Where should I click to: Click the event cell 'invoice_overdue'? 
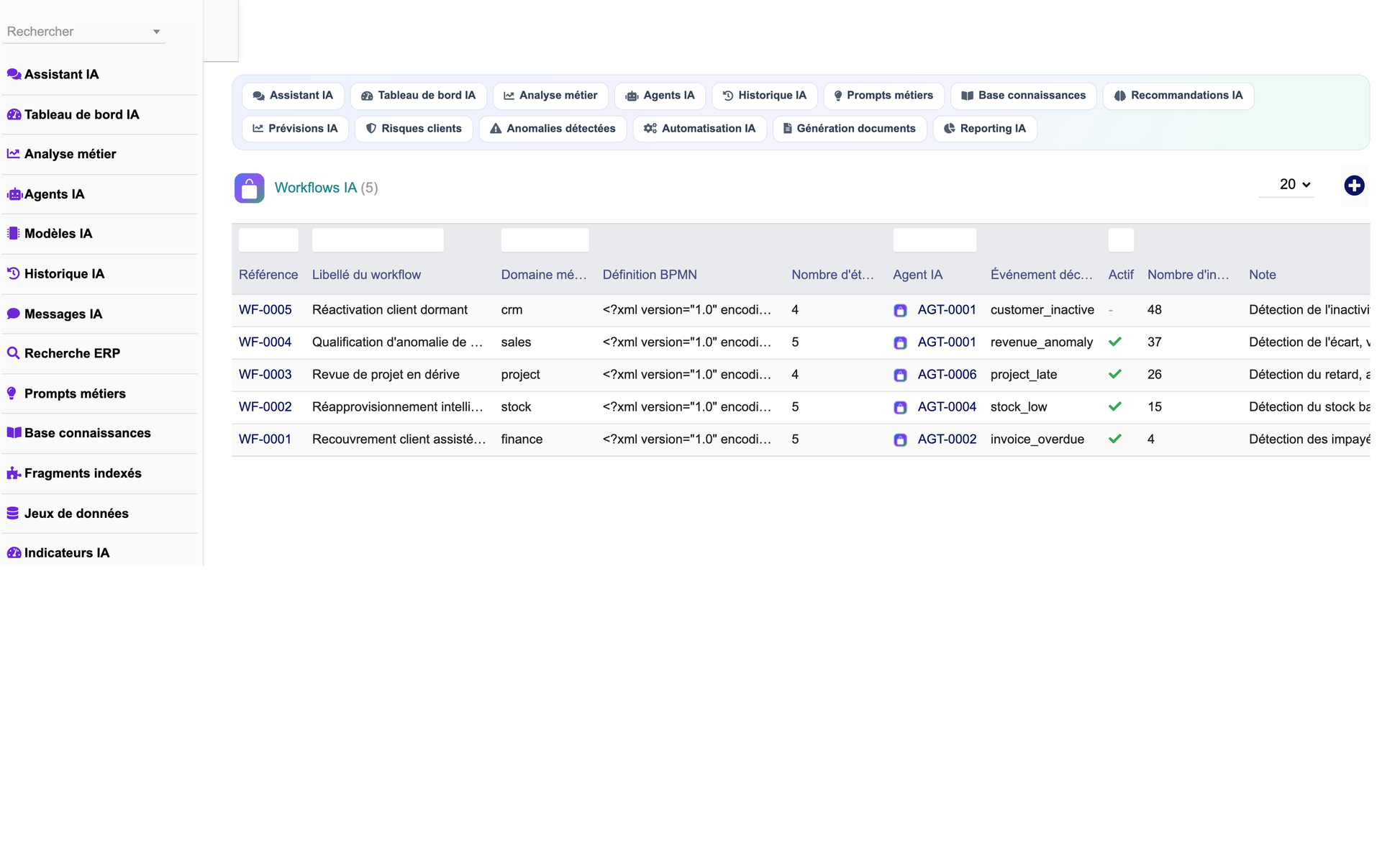pos(1037,439)
